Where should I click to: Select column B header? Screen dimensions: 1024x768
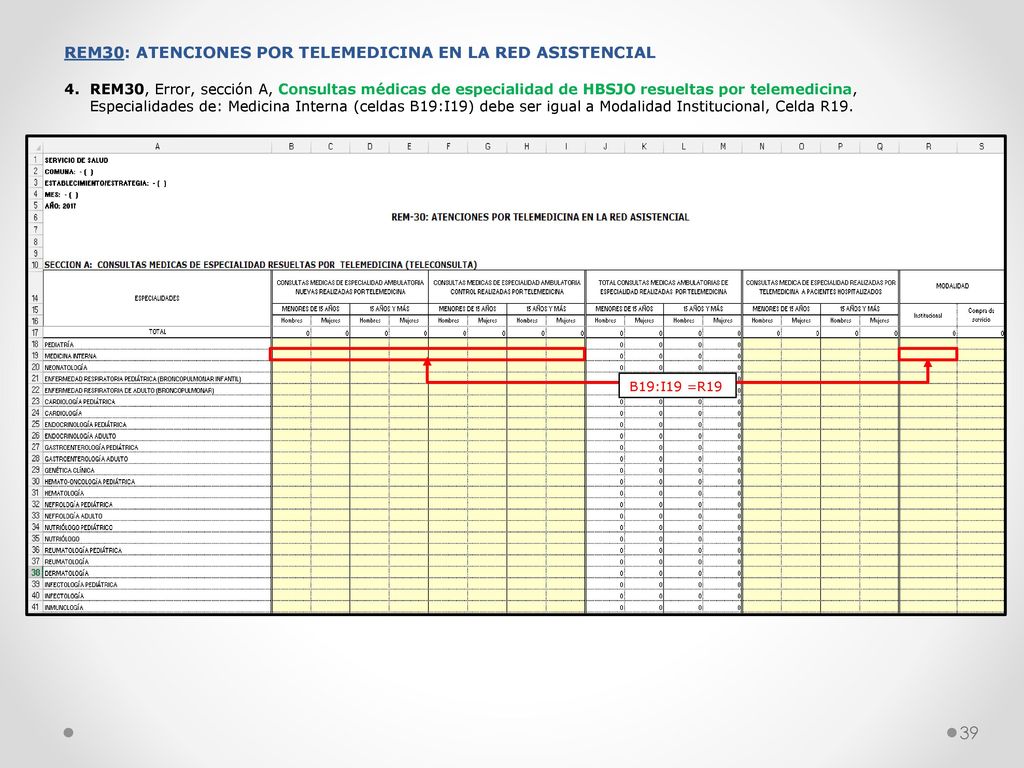click(291, 147)
